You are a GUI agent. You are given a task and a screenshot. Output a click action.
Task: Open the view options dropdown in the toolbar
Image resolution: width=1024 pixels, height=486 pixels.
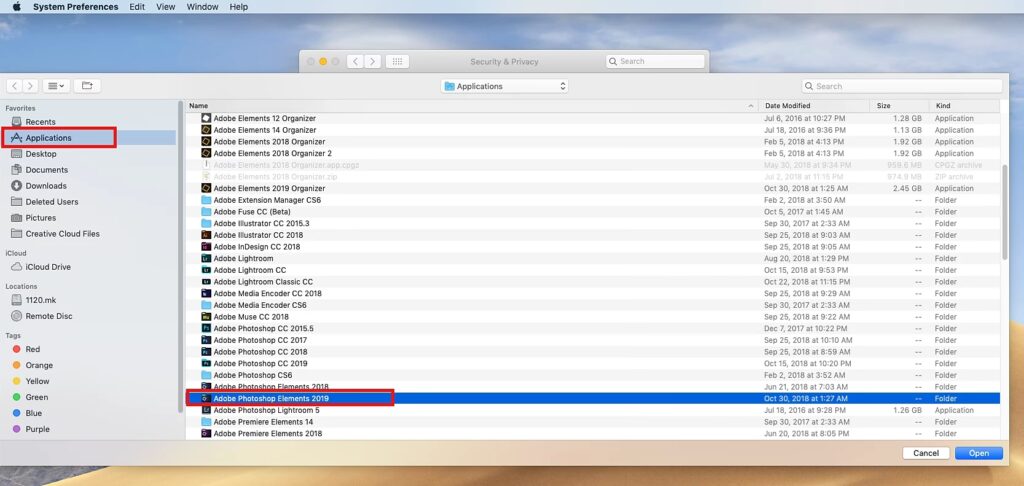(x=56, y=86)
